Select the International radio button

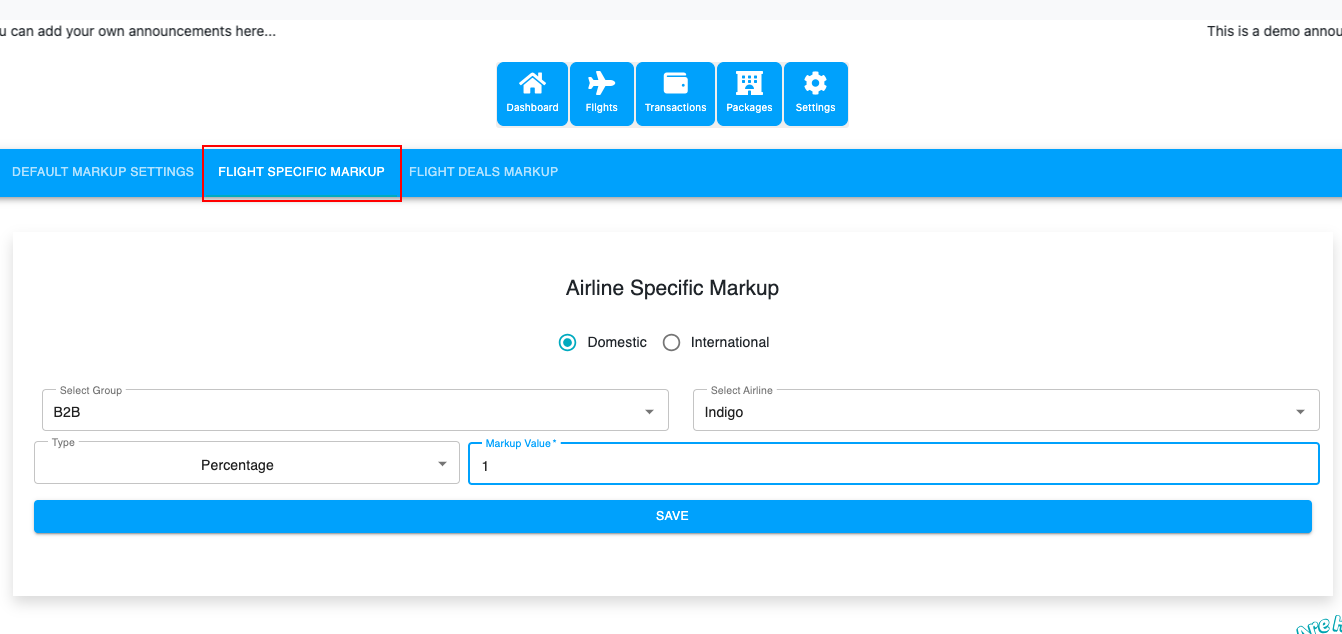pos(672,342)
